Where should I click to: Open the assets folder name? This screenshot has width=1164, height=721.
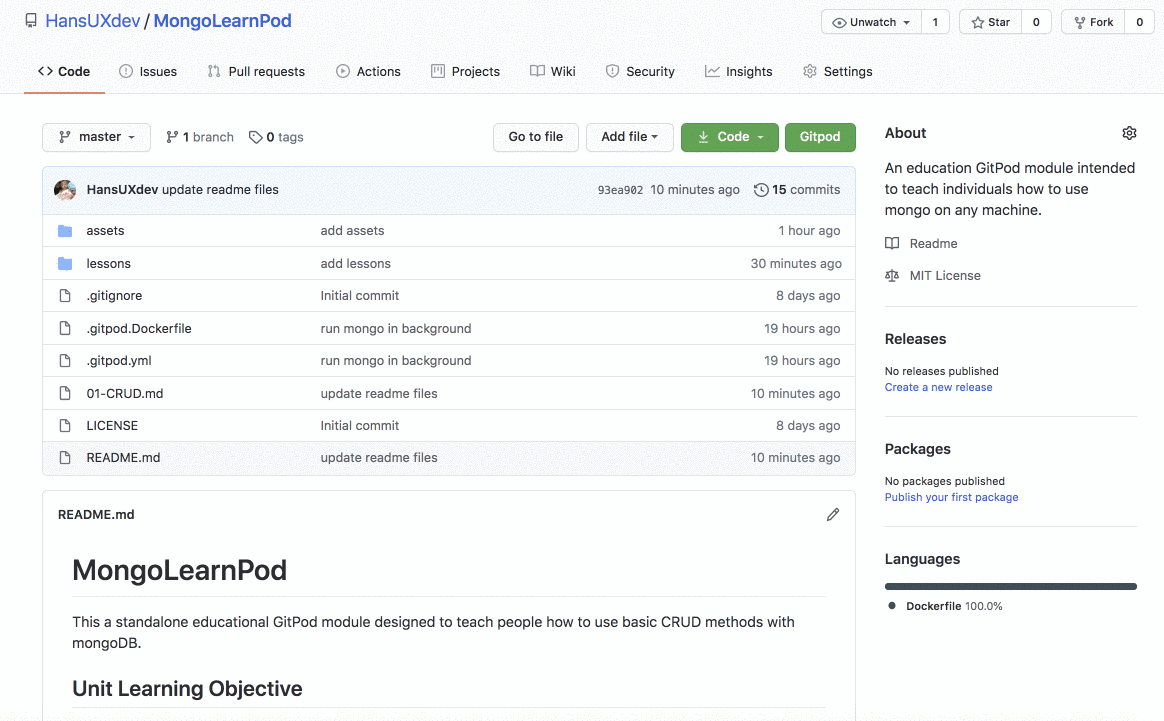[x=105, y=231]
